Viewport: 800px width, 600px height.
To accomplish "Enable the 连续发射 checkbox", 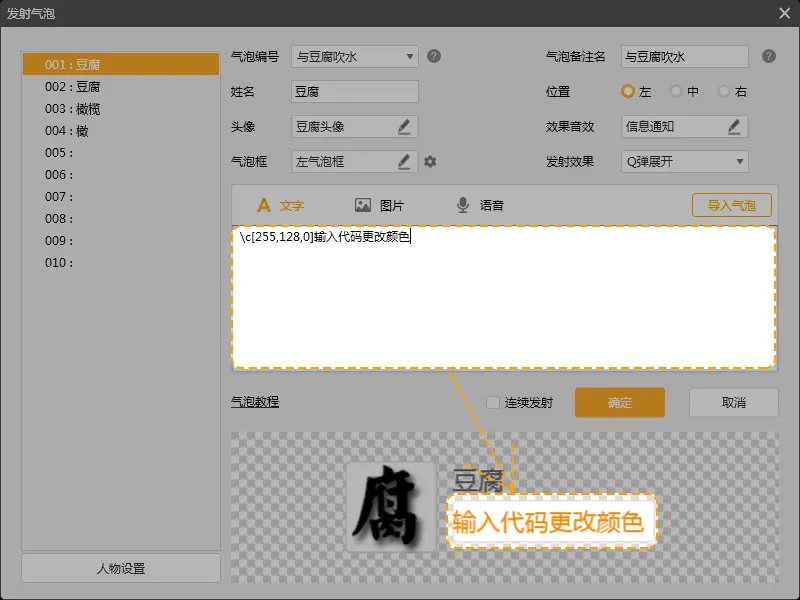I will (x=493, y=402).
